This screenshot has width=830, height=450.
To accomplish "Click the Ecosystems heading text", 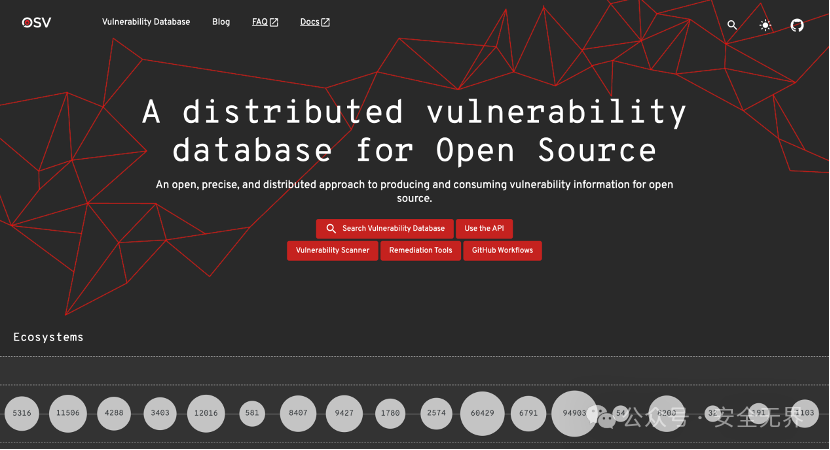I will (x=48, y=337).
